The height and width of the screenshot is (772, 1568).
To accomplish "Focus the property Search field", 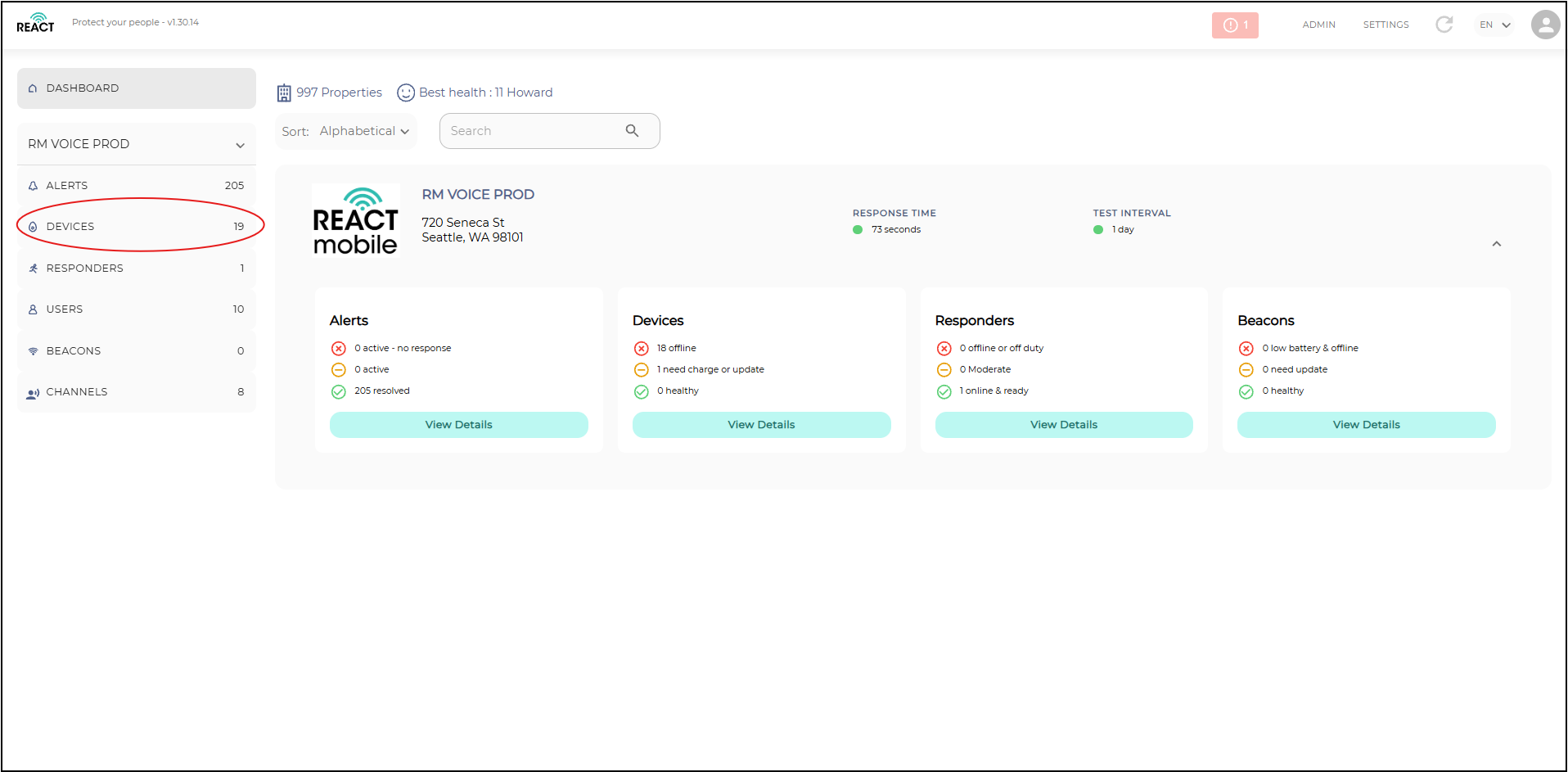I will click(x=549, y=131).
